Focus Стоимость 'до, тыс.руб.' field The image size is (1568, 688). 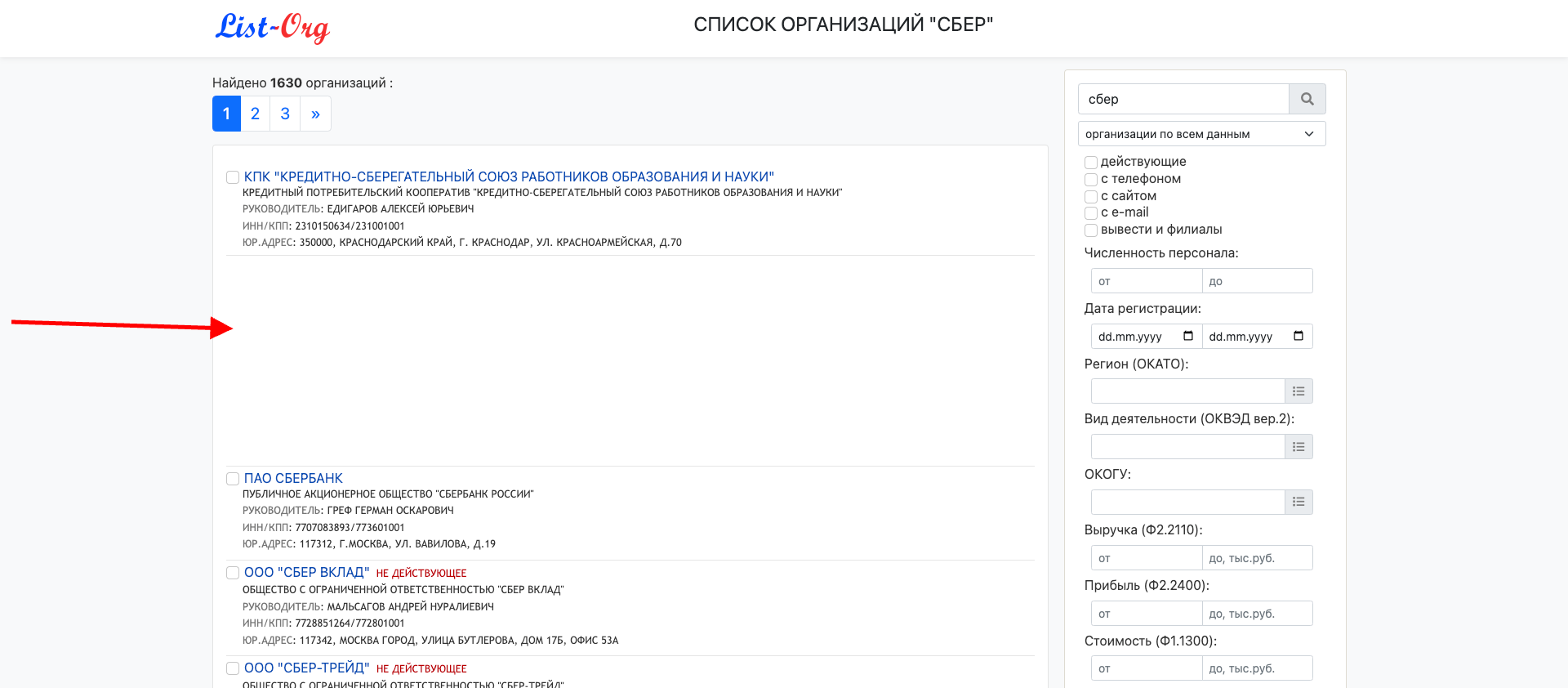[x=1258, y=668]
